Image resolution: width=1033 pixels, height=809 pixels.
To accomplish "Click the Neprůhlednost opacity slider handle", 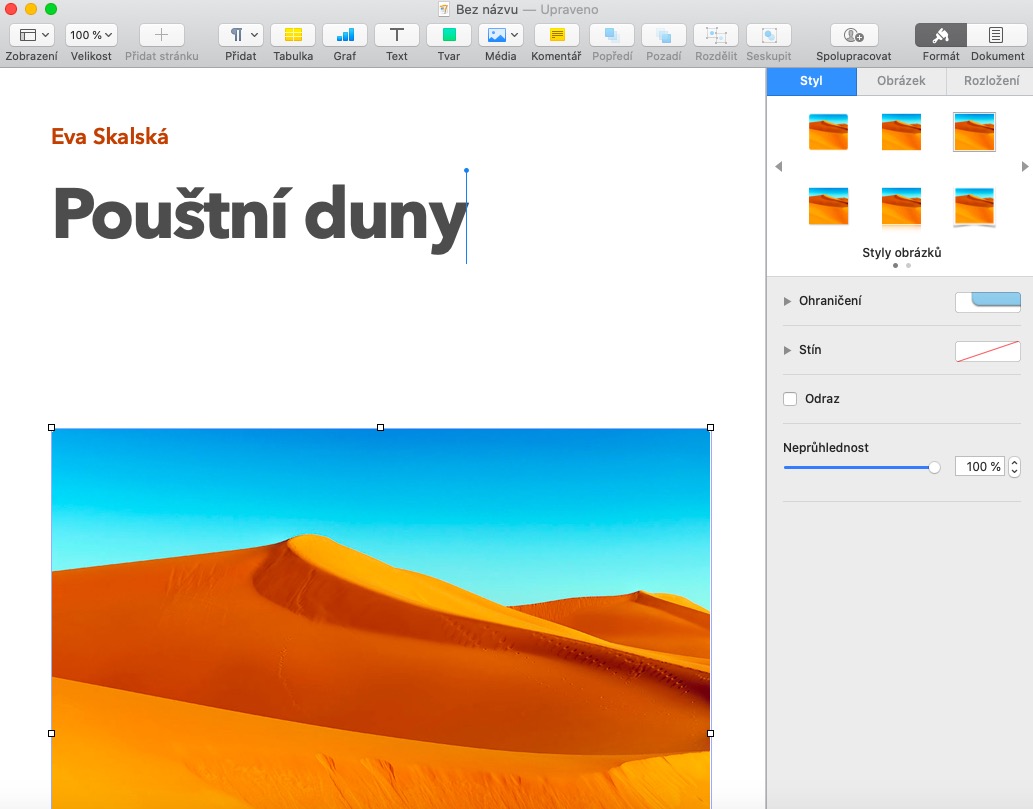I will [934, 467].
